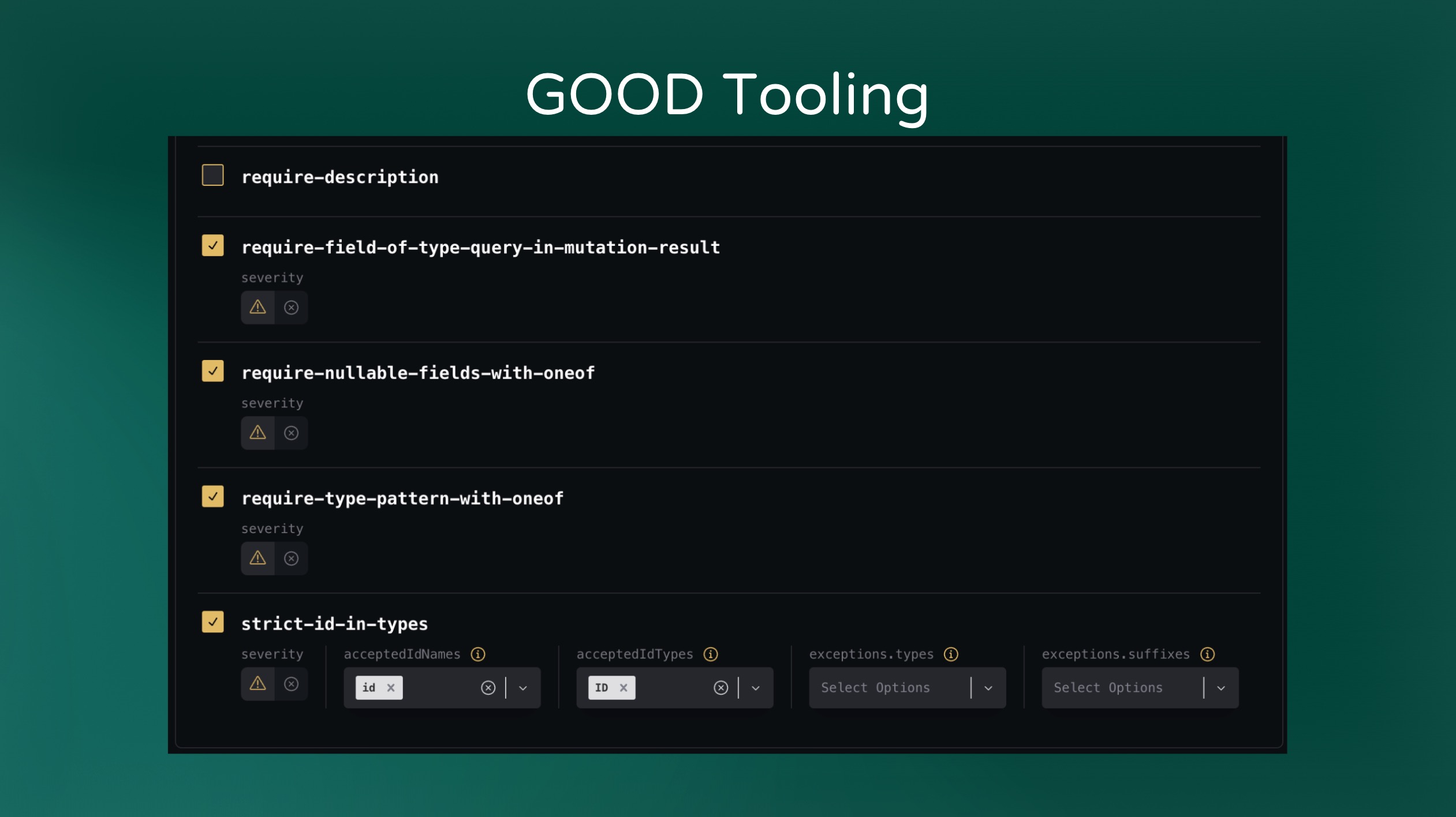The height and width of the screenshot is (817, 1456).
Task: Click info icon next to exceptions.types
Action: 951,654
